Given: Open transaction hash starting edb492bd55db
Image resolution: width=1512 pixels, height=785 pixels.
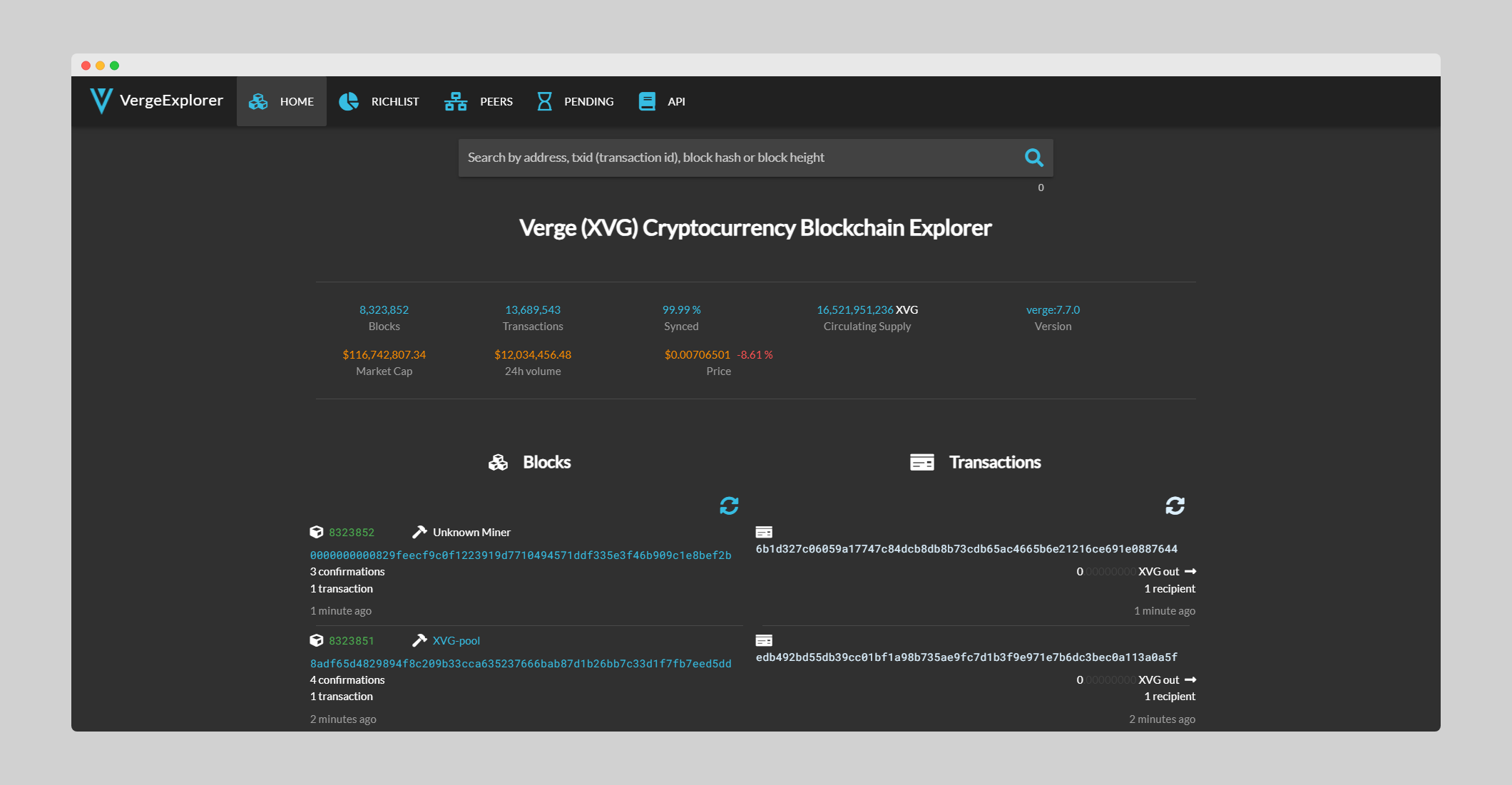Looking at the screenshot, I should tap(966, 657).
